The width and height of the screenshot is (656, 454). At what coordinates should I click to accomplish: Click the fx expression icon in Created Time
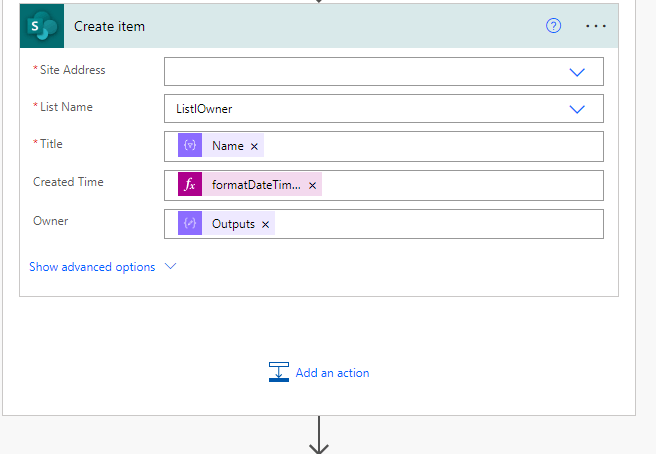(x=190, y=184)
